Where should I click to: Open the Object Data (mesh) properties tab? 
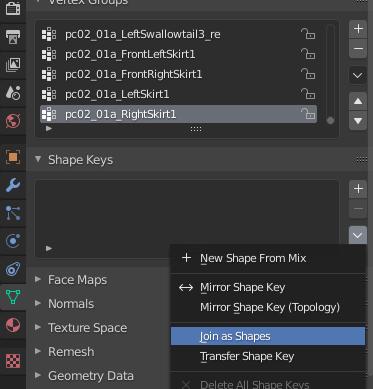[x=13, y=297]
